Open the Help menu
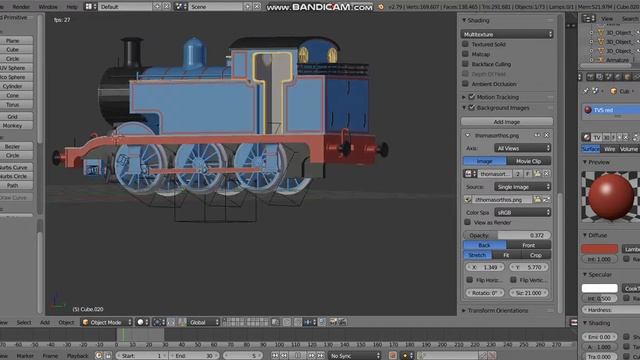This screenshot has width=640, height=360. (72, 7)
